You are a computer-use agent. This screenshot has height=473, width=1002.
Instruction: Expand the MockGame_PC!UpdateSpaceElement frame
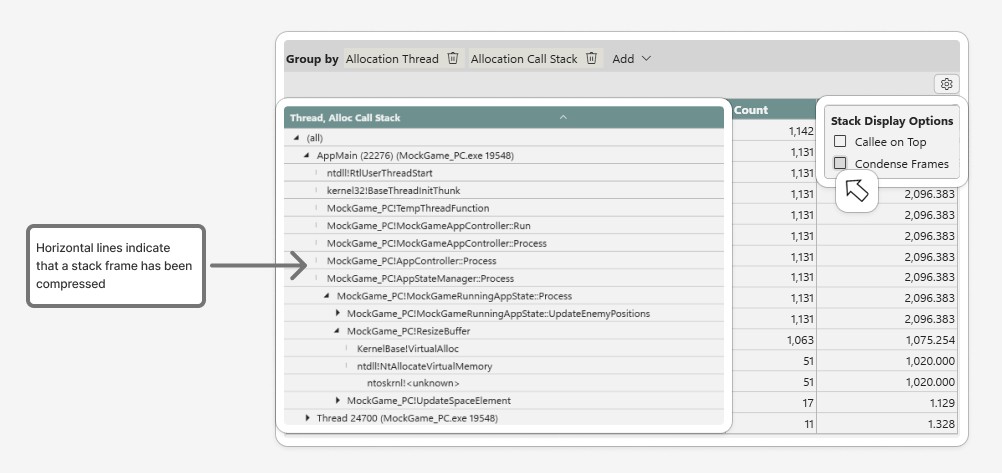[x=337, y=400]
